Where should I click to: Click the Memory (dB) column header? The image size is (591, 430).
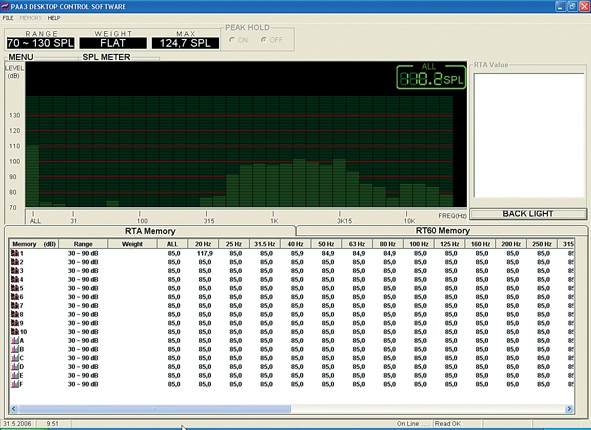pyautogui.click(x=34, y=244)
